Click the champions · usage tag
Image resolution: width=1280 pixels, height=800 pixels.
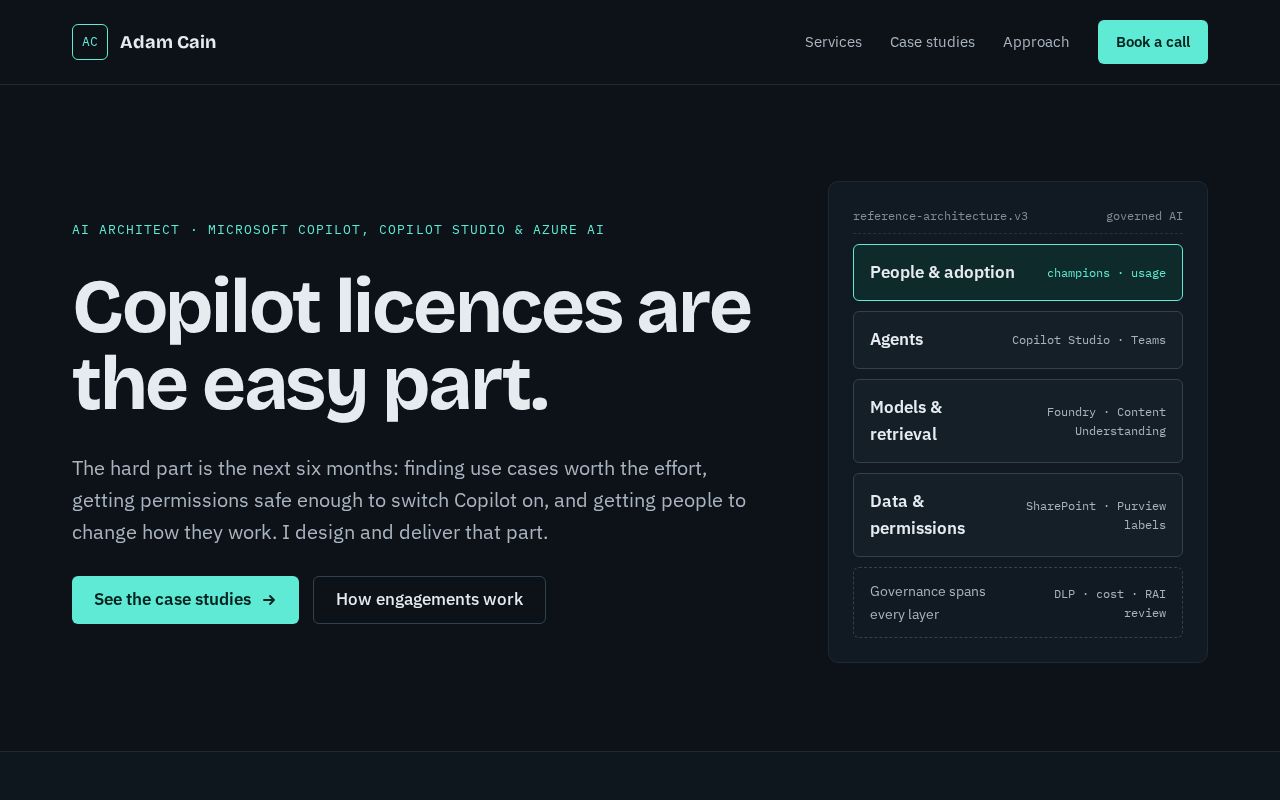1106,273
